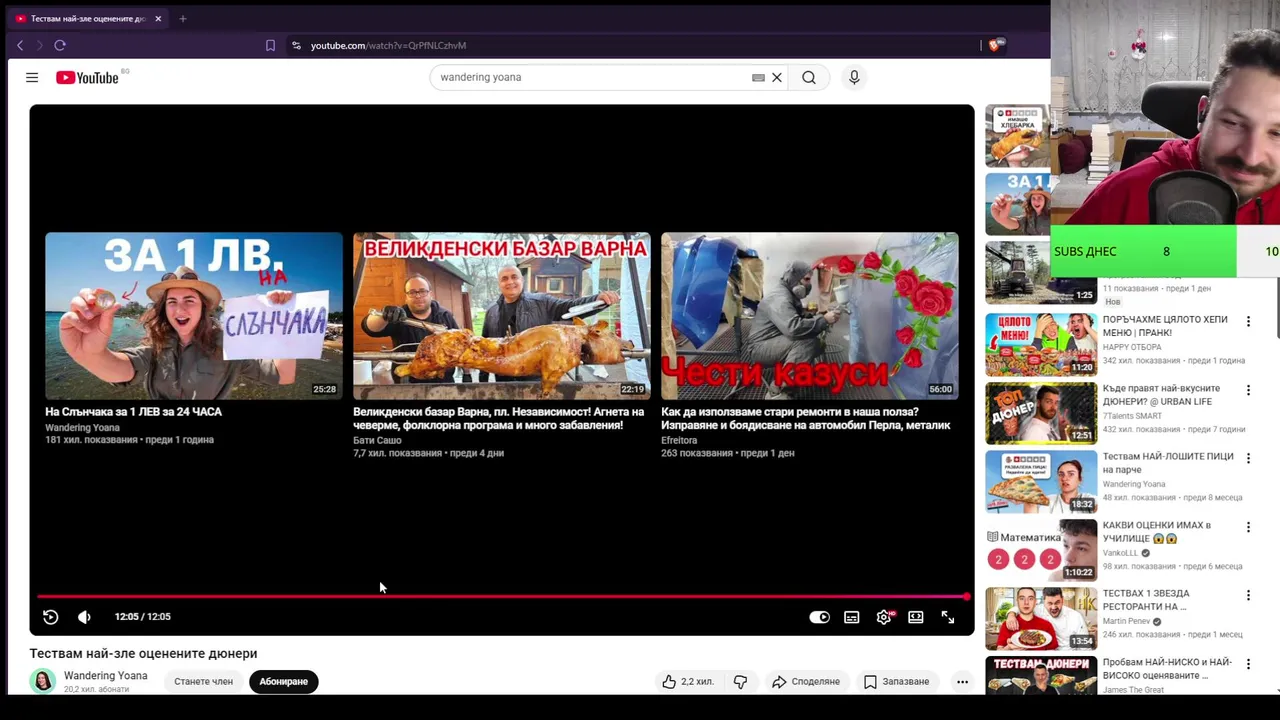Click the address bar URL
This screenshot has width=1280, height=720.
(388, 45)
